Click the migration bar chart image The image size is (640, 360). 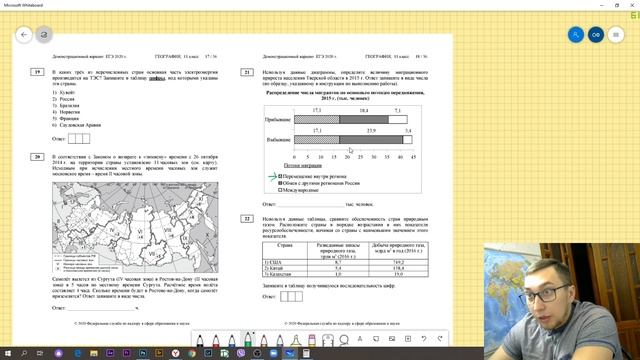tap(343, 149)
